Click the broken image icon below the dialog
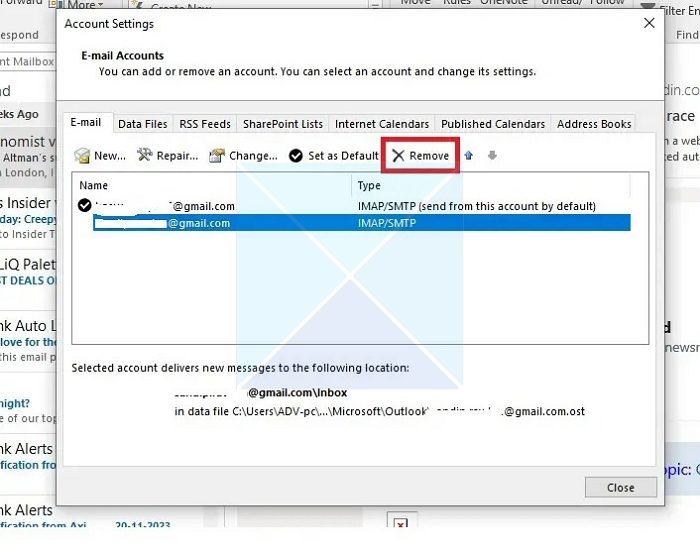 (401, 521)
